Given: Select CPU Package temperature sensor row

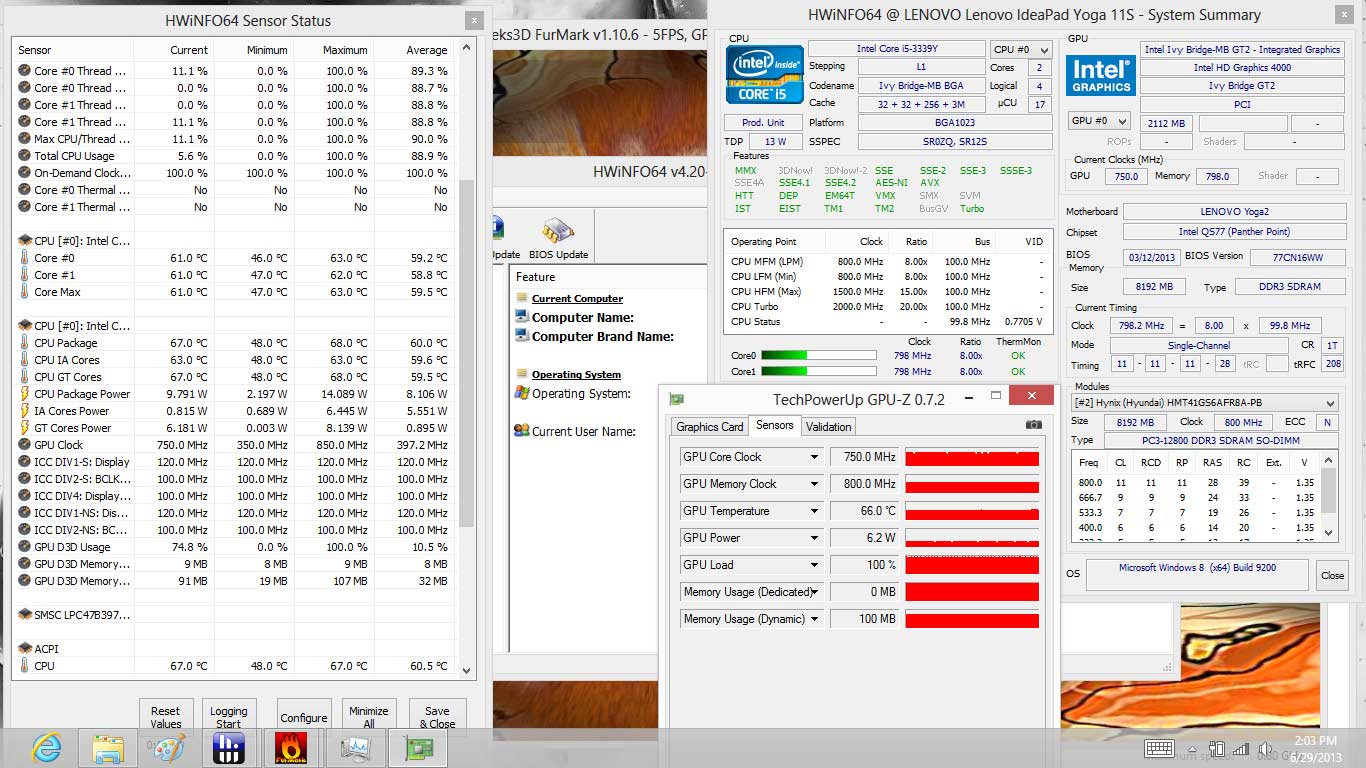Looking at the screenshot, I should pyautogui.click(x=235, y=343).
